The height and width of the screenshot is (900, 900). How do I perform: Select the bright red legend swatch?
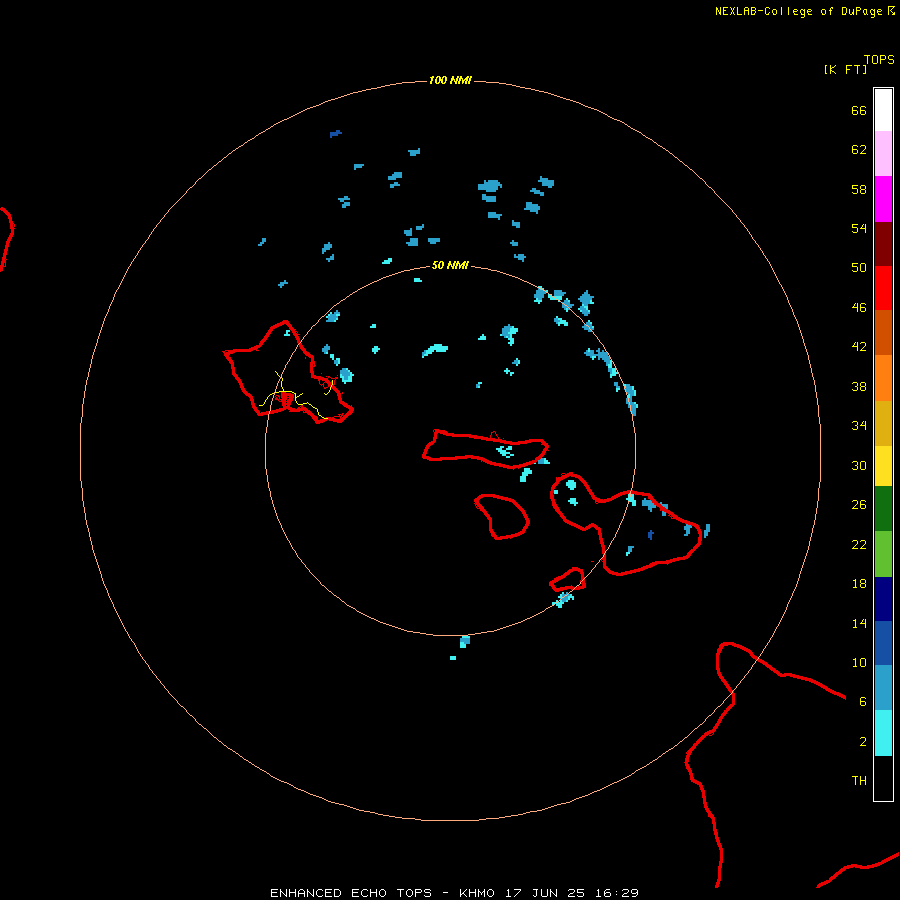[x=883, y=288]
